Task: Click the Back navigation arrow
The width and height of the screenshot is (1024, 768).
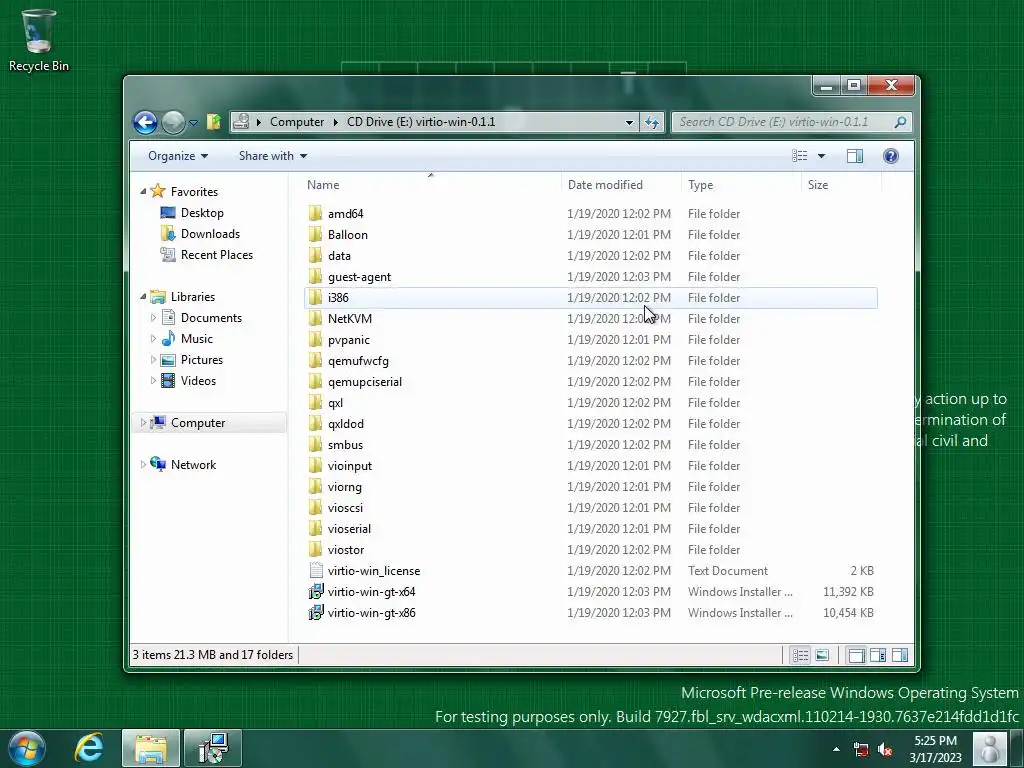Action: [145, 122]
